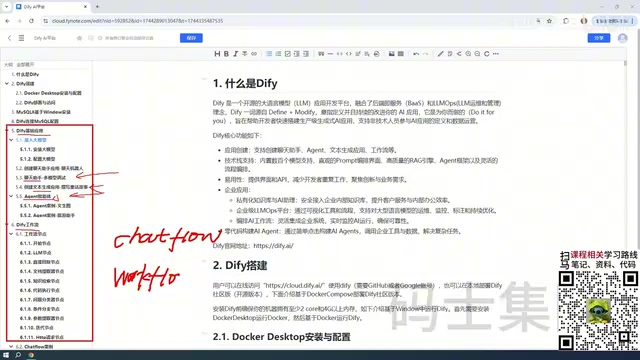640x360 pixels.
Task: Open Chrome from the taskbar
Action: (x=31, y=355)
